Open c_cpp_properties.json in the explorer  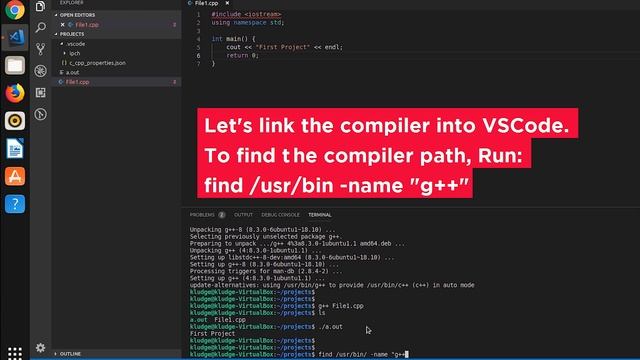coord(97,63)
